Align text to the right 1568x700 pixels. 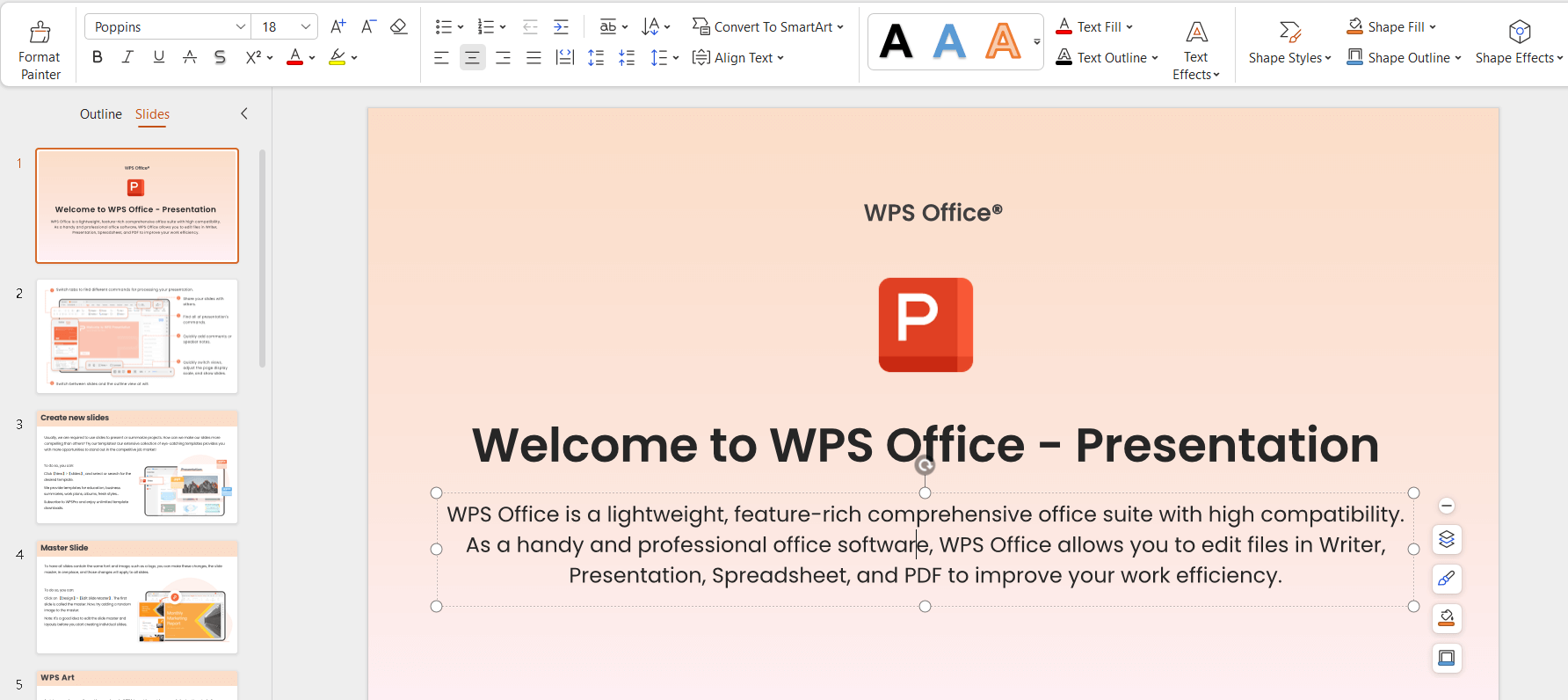pos(503,58)
